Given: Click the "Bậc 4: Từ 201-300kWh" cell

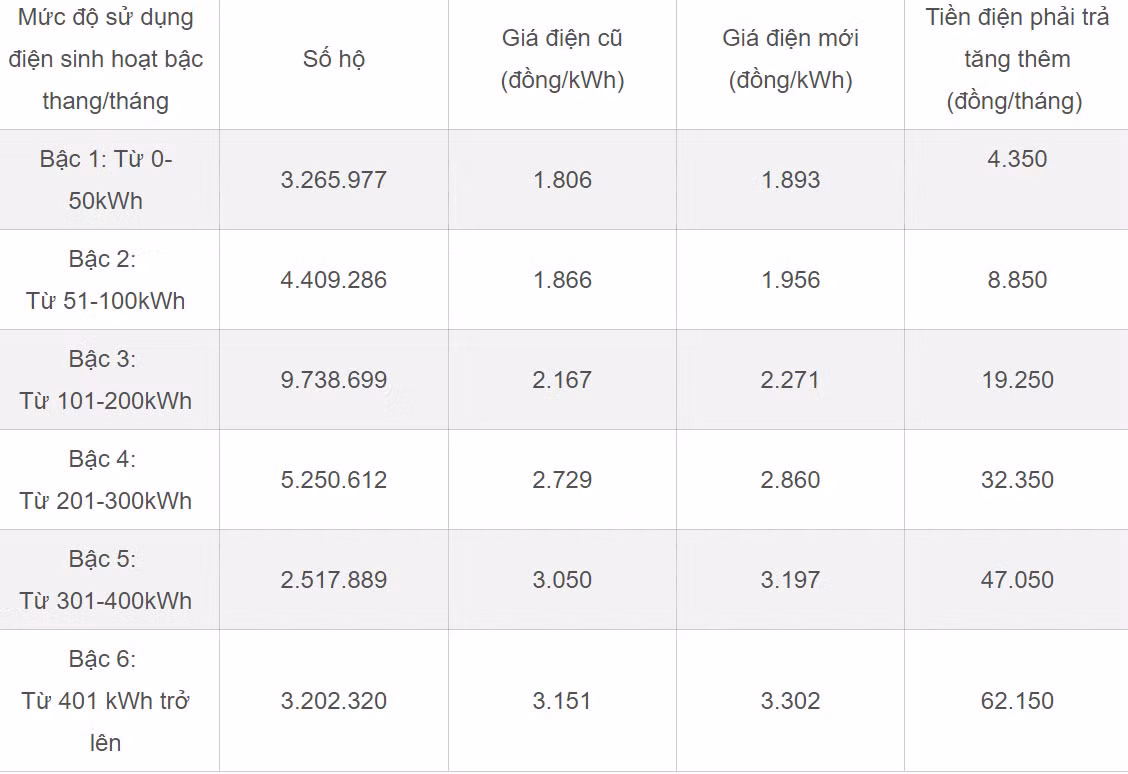Looking at the screenshot, I should pyautogui.click(x=106, y=480).
